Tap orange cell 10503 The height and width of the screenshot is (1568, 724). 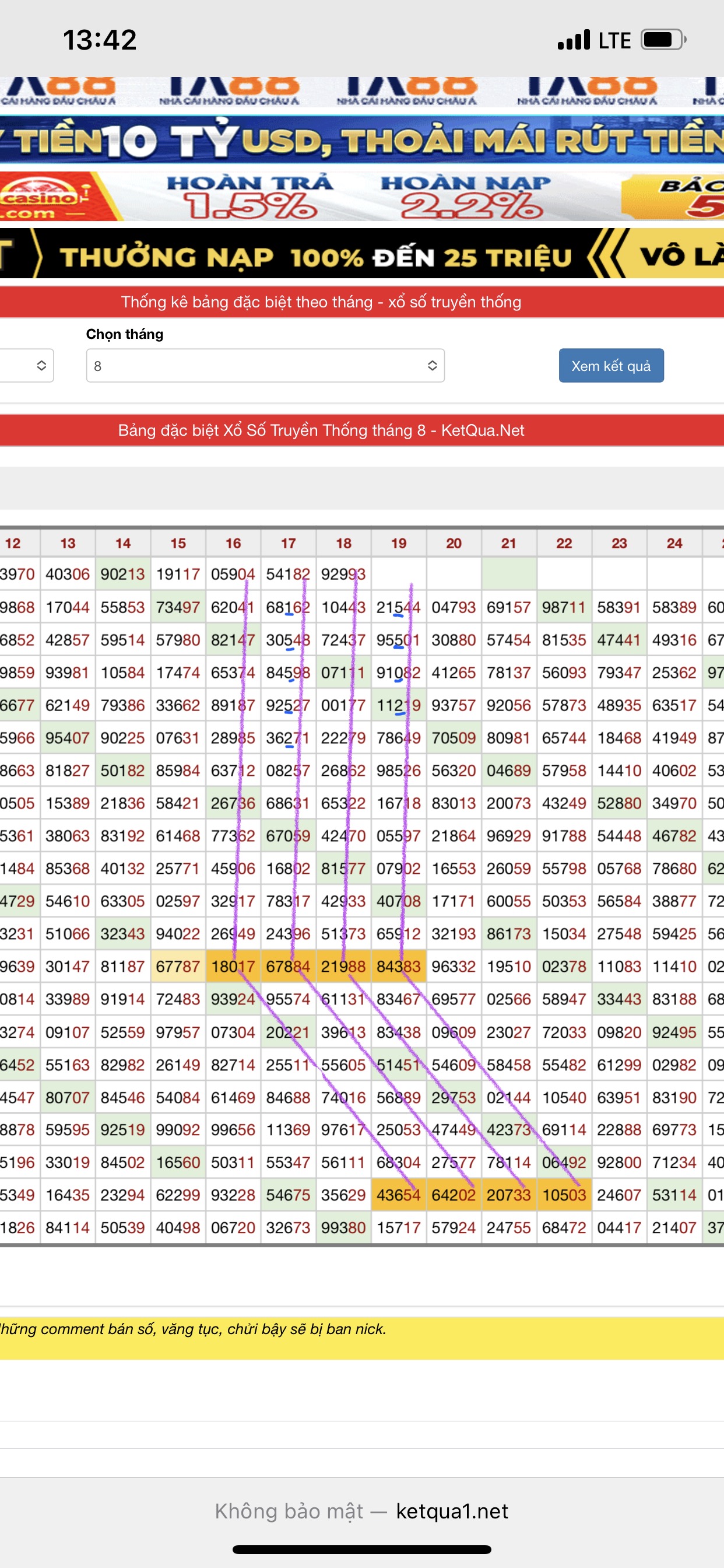coord(564,1195)
